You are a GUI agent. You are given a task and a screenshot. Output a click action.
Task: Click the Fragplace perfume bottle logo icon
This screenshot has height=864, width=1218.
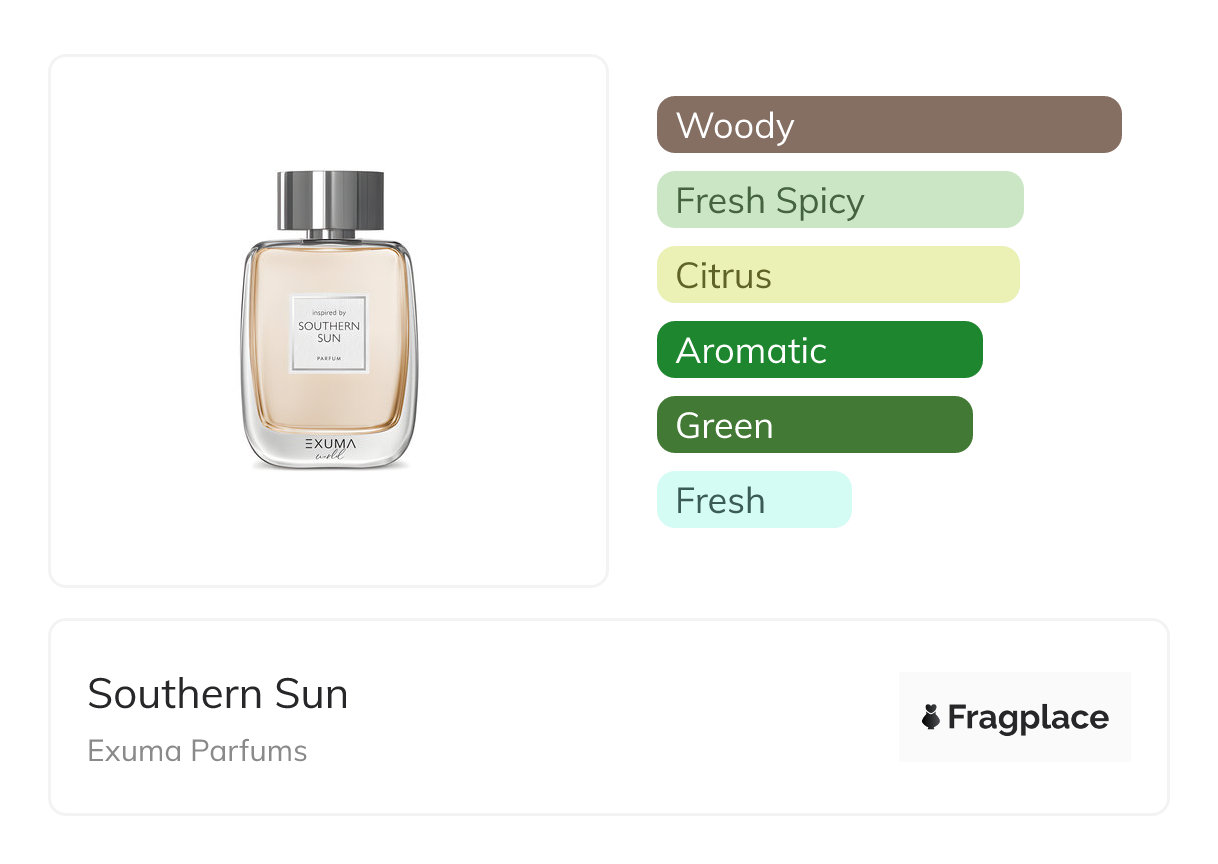point(932,717)
